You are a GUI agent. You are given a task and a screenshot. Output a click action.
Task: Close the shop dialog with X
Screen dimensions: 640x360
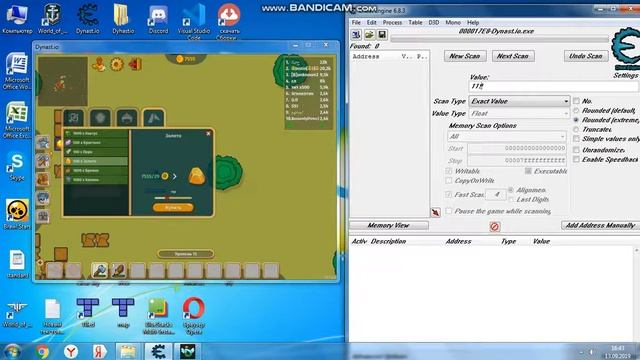point(208,133)
